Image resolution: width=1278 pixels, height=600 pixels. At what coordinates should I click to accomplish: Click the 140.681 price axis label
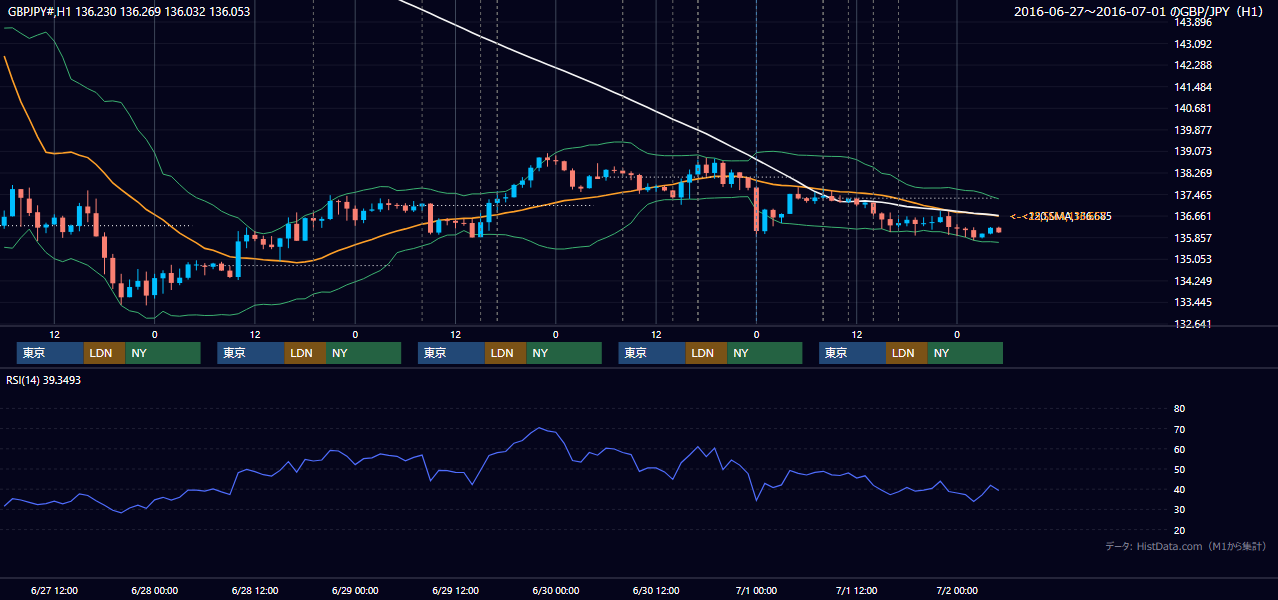pos(1194,108)
